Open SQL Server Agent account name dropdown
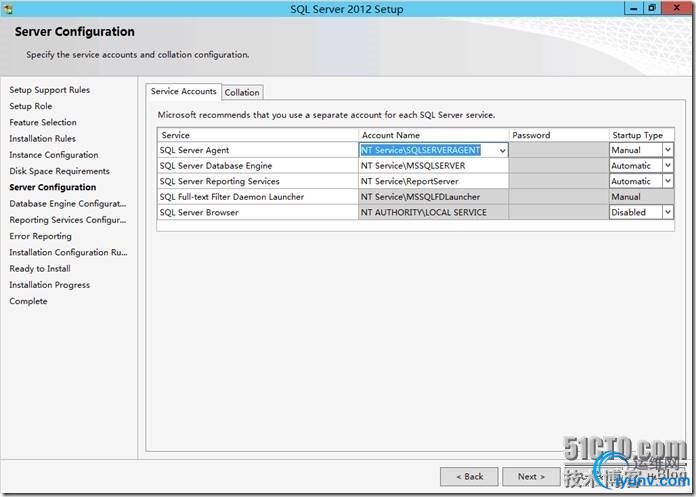The image size is (696, 497). click(x=502, y=150)
